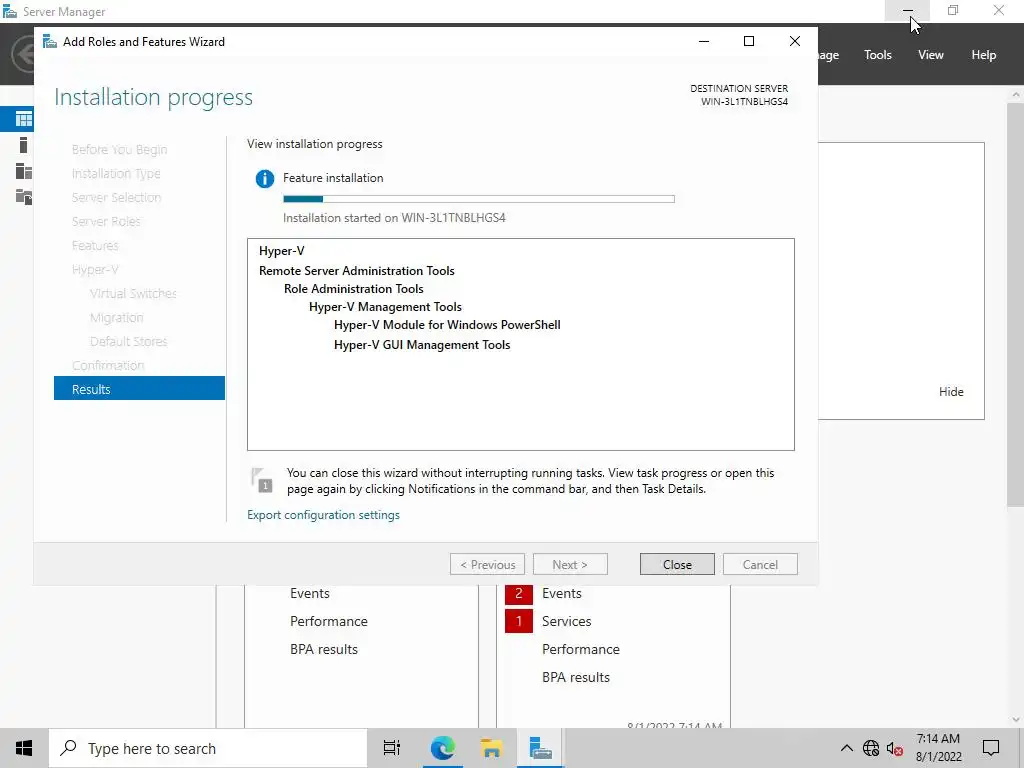Screen dimensions: 1024x768
Task: Open the Action Center notification icon
Action: tap(991, 748)
